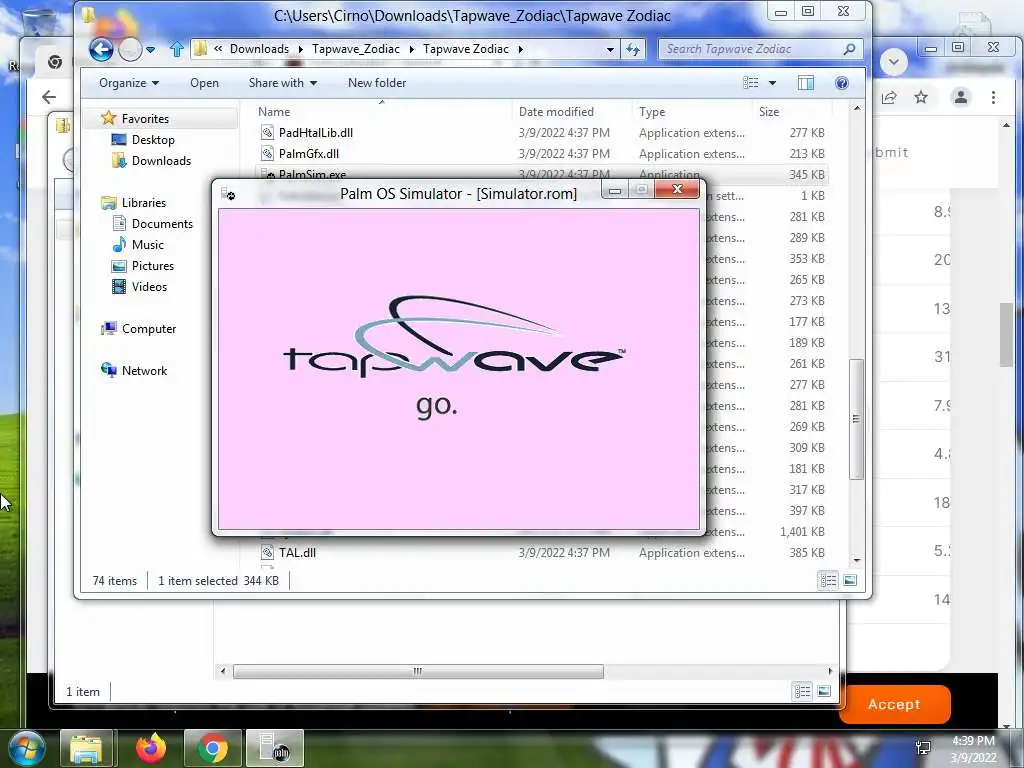Click Palm OS Simulator taskbar button
Screen dimensions: 1024x768
[x=275, y=748]
